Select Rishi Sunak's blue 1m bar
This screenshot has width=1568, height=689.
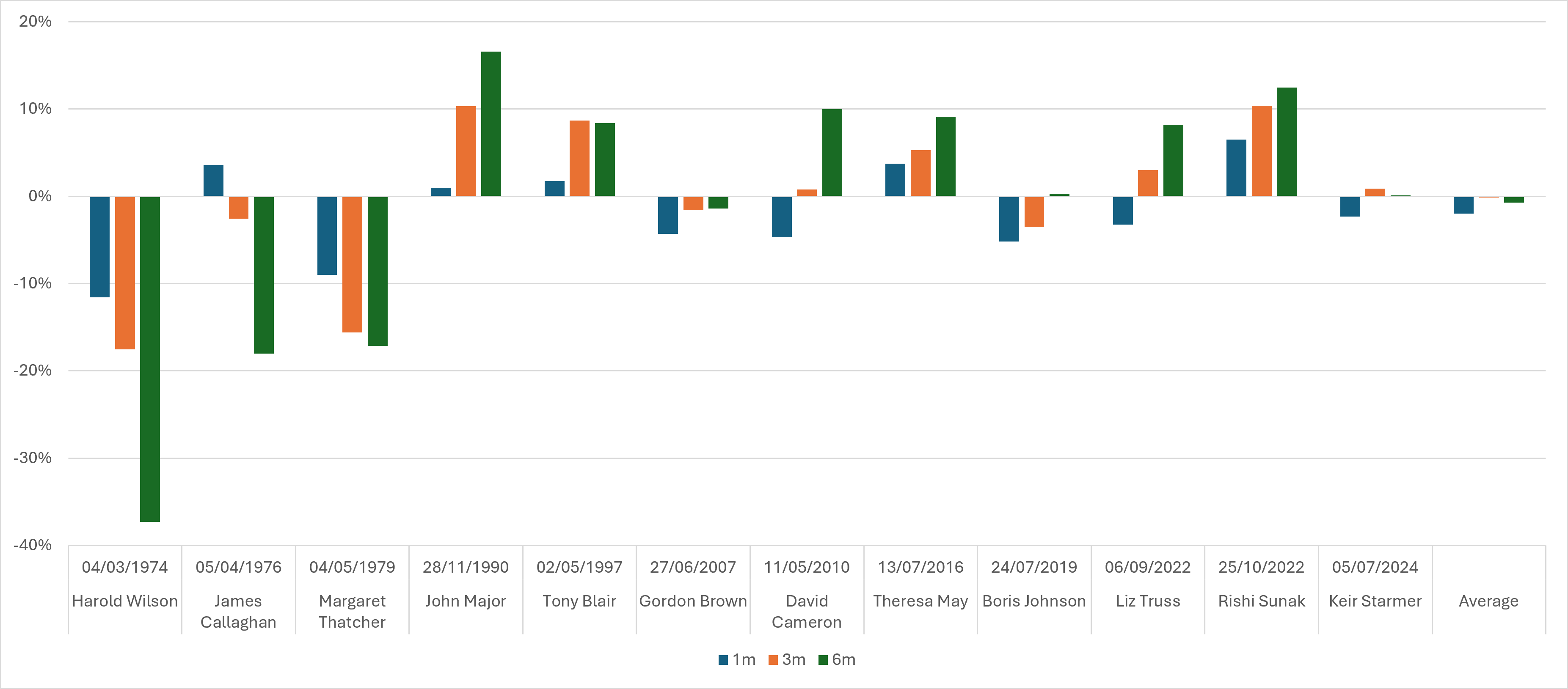click(1236, 168)
